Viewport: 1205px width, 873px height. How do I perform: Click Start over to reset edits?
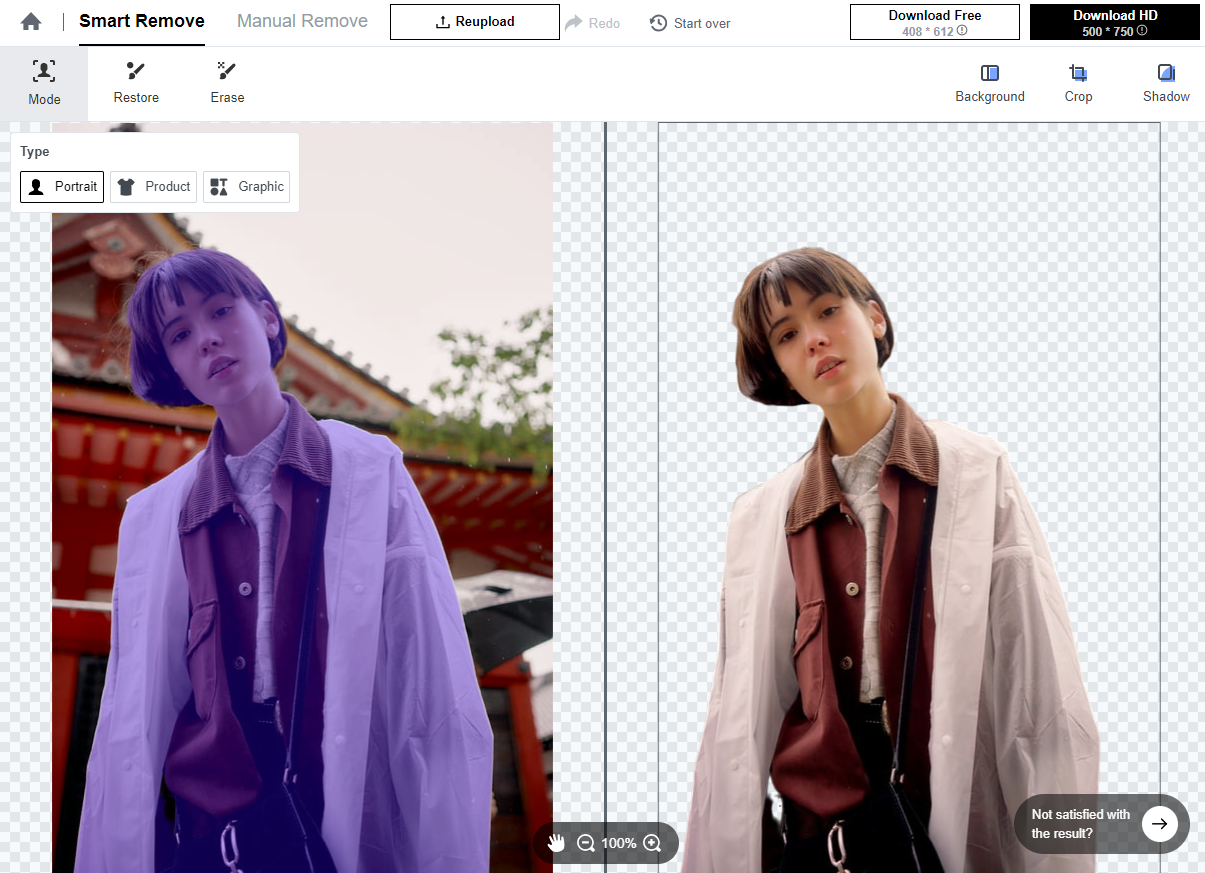690,23
